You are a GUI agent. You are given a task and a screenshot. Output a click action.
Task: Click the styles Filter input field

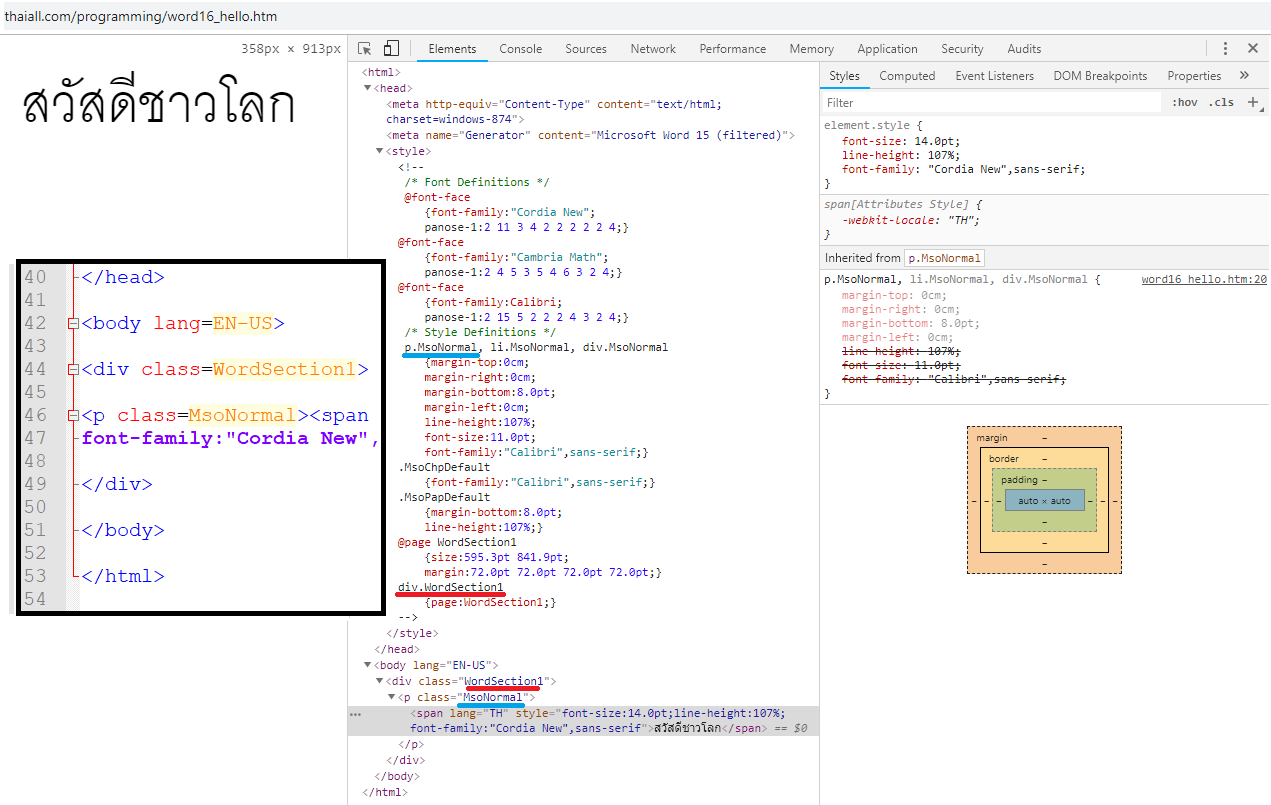point(990,102)
